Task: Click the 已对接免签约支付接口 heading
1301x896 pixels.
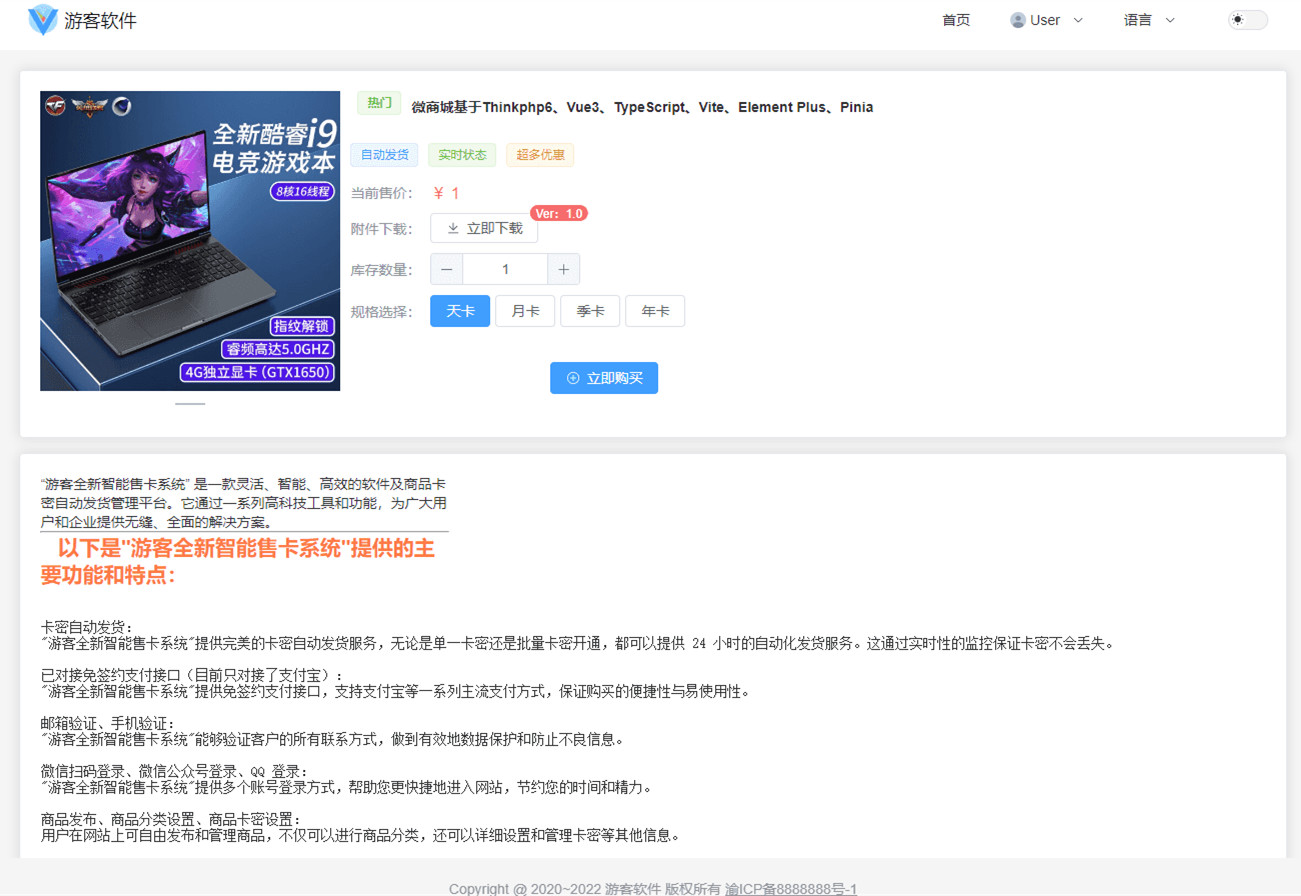Action: pos(192,675)
